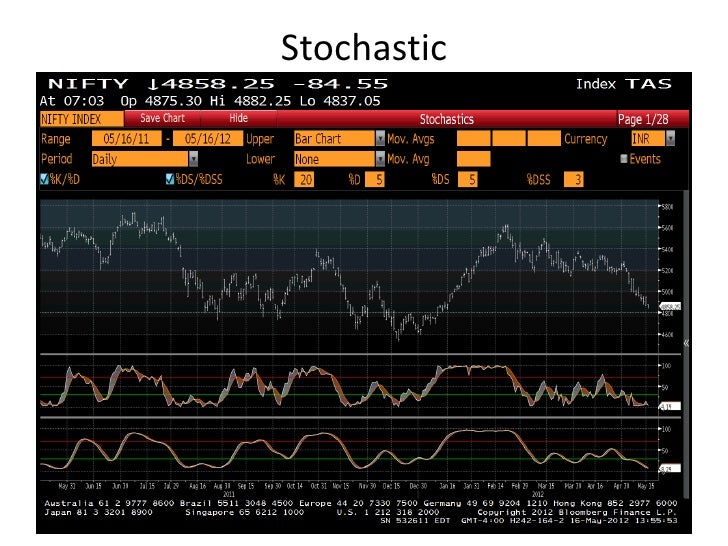Viewport: 728px width, 546px height.
Task: Click the 'Oct 14' date axis label
Action: tap(295, 486)
